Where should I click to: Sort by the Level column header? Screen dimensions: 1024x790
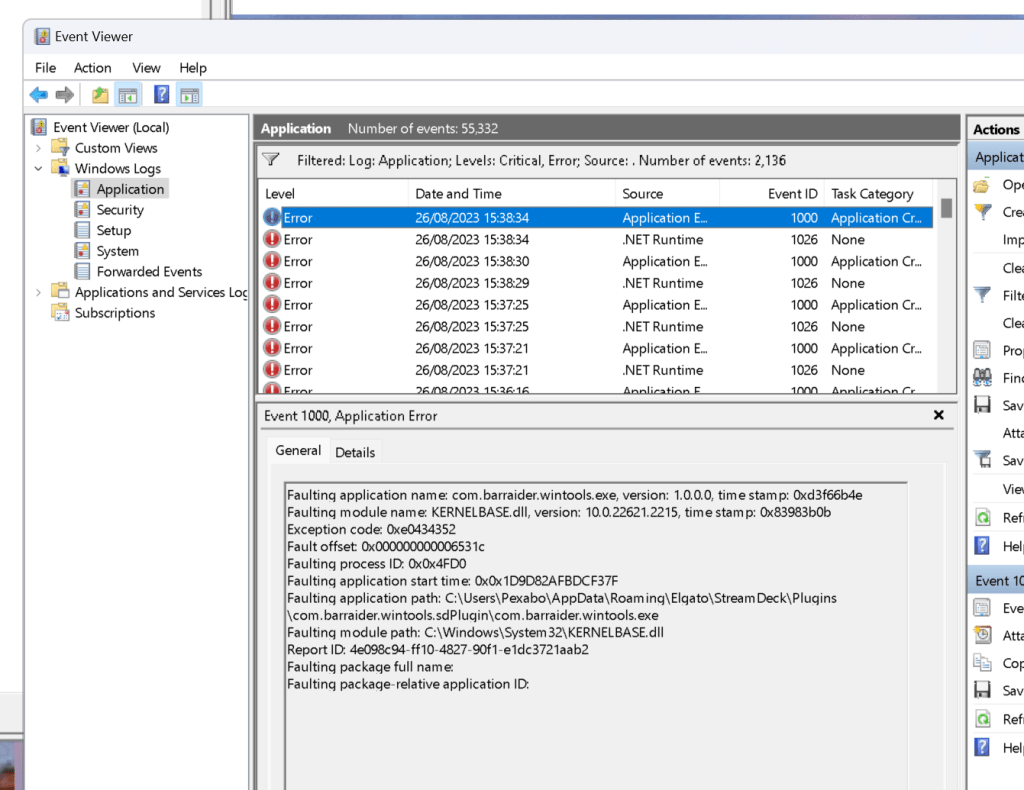click(334, 194)
